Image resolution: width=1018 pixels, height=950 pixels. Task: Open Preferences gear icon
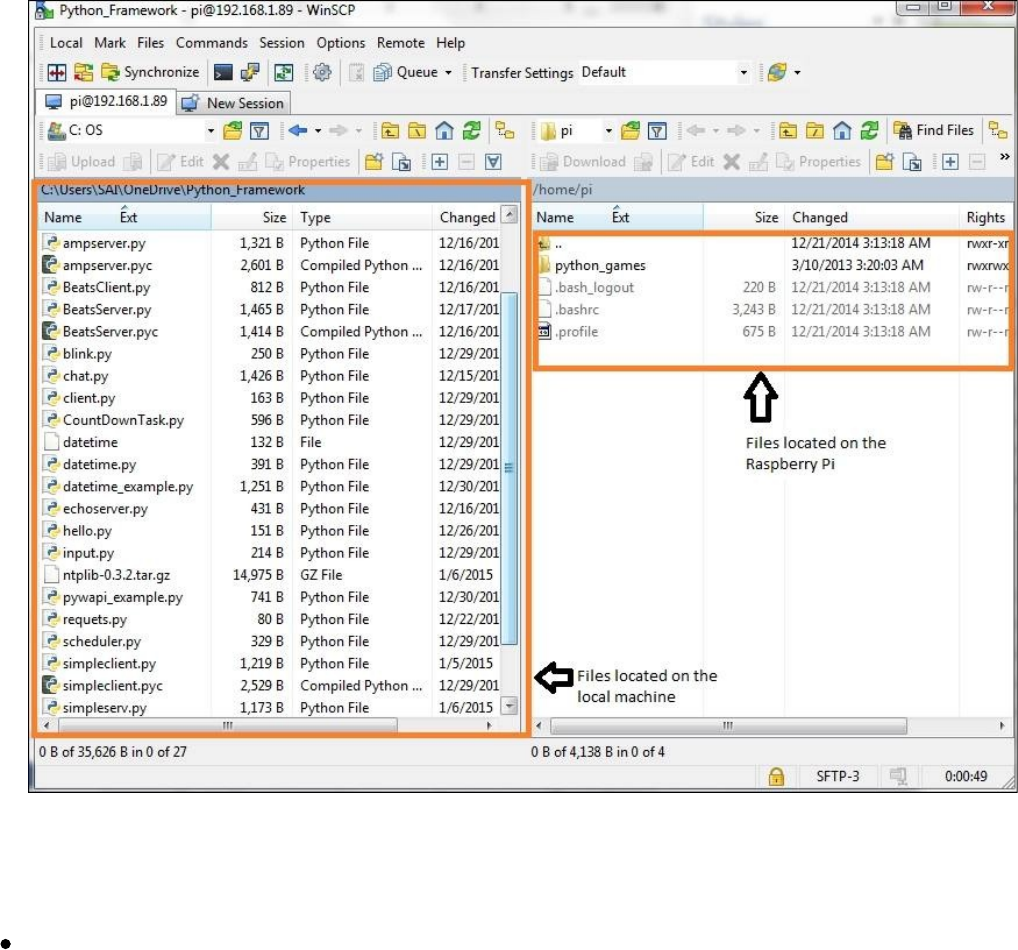coord(322,72)
